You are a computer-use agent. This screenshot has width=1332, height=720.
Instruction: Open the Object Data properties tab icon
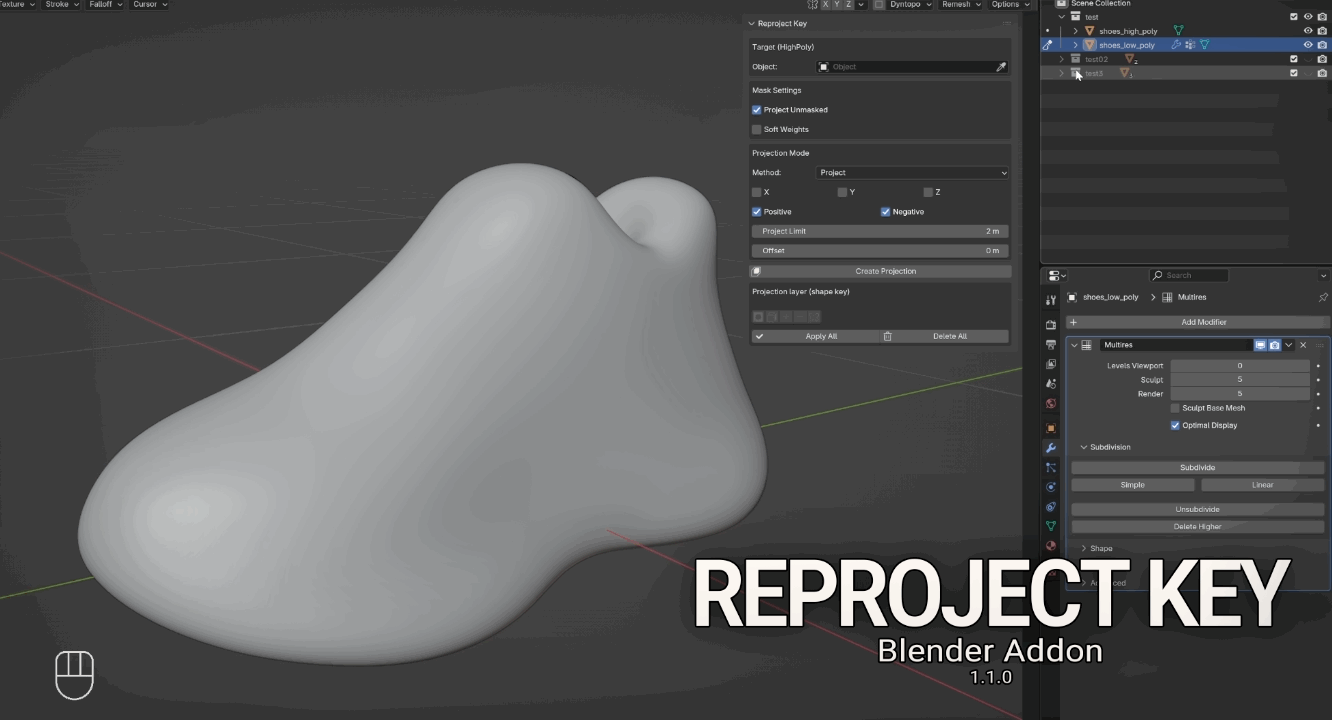point(1051,526)
